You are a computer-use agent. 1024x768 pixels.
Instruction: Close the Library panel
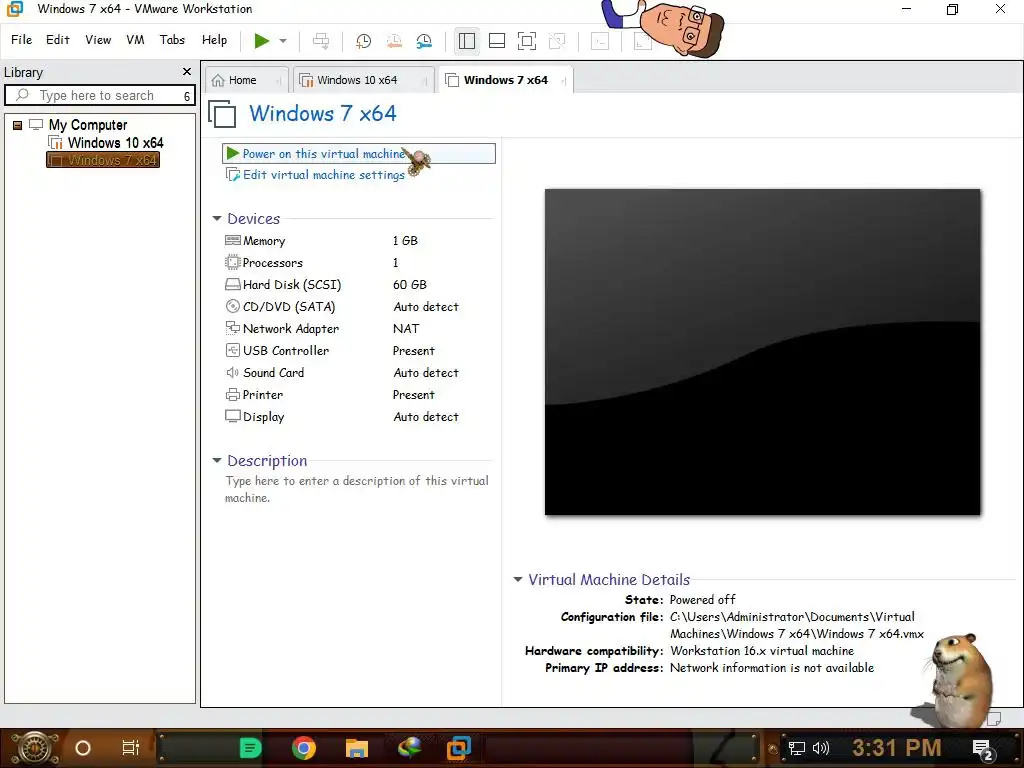(x=187, y=72)
